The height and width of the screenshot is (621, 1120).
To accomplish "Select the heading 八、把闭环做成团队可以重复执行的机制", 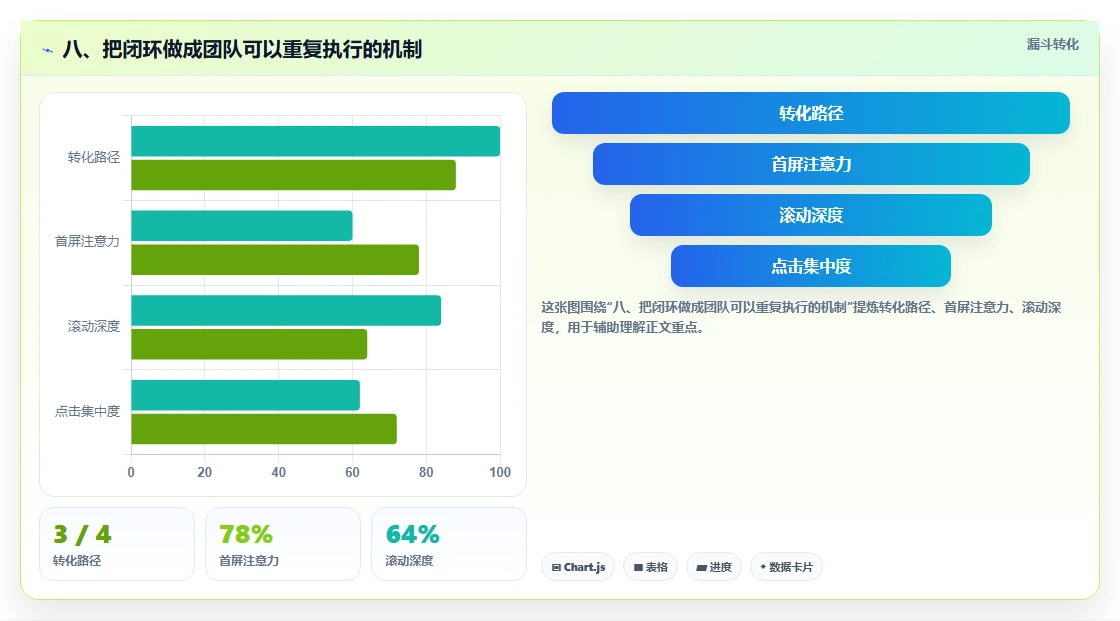I will pyautogui.click(x=242, y=49).
